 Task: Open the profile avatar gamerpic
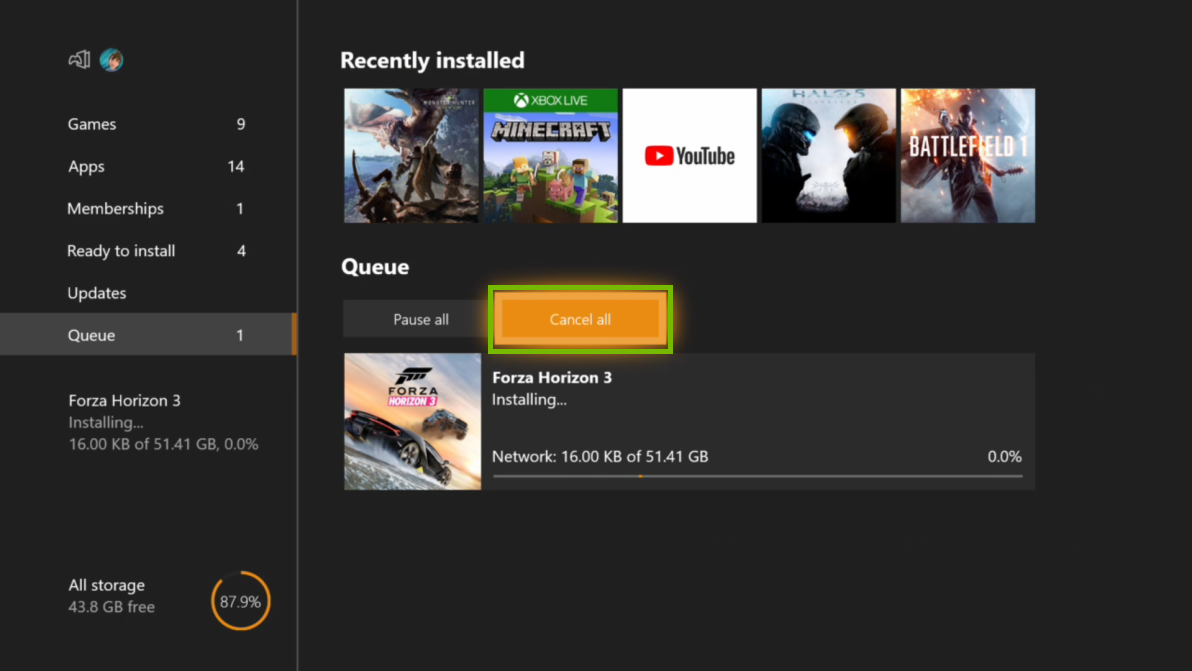click(111, 60)
